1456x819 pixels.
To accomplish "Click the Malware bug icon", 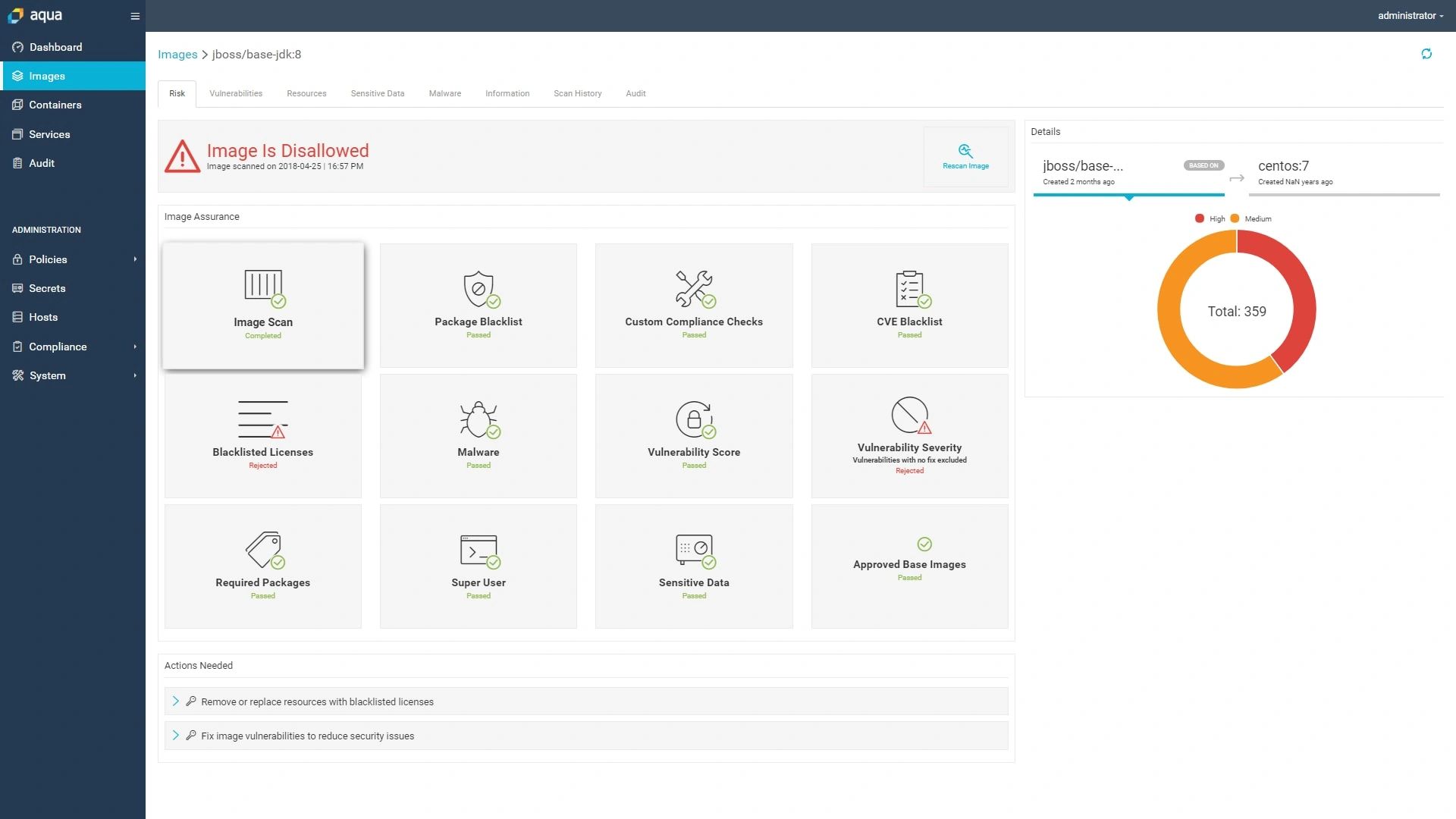I will (479, 419).
